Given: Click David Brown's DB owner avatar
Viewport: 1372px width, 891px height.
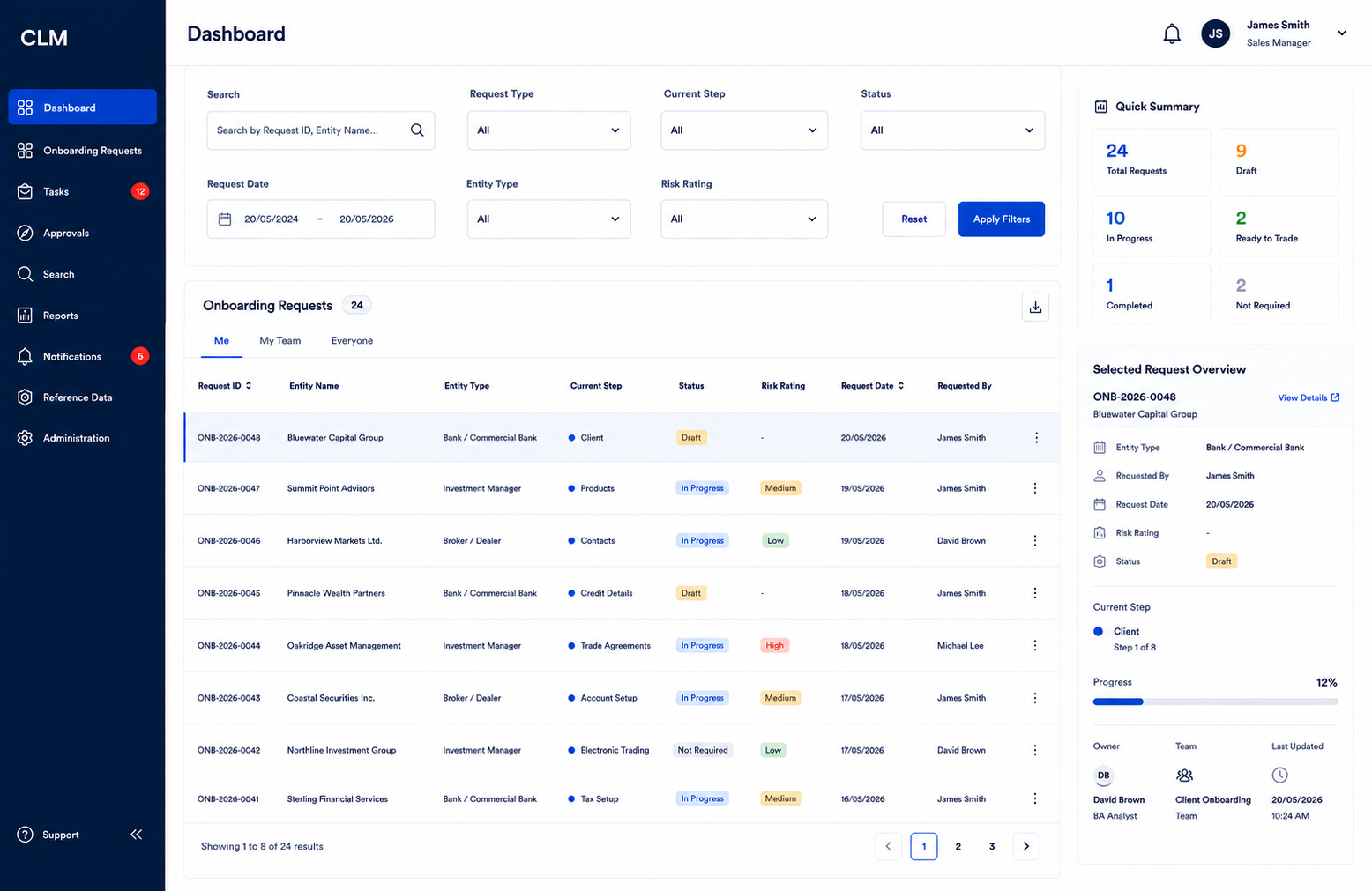Looking at the screenshot, I should pos(1103,776).
